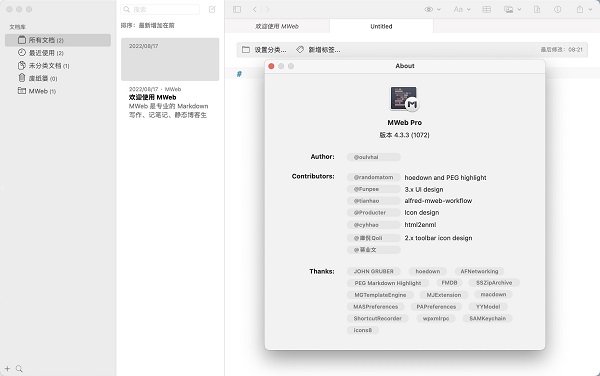Click the add (+) button at sidebar bottom
Screen dimensions: 600x376
point(7,369)
